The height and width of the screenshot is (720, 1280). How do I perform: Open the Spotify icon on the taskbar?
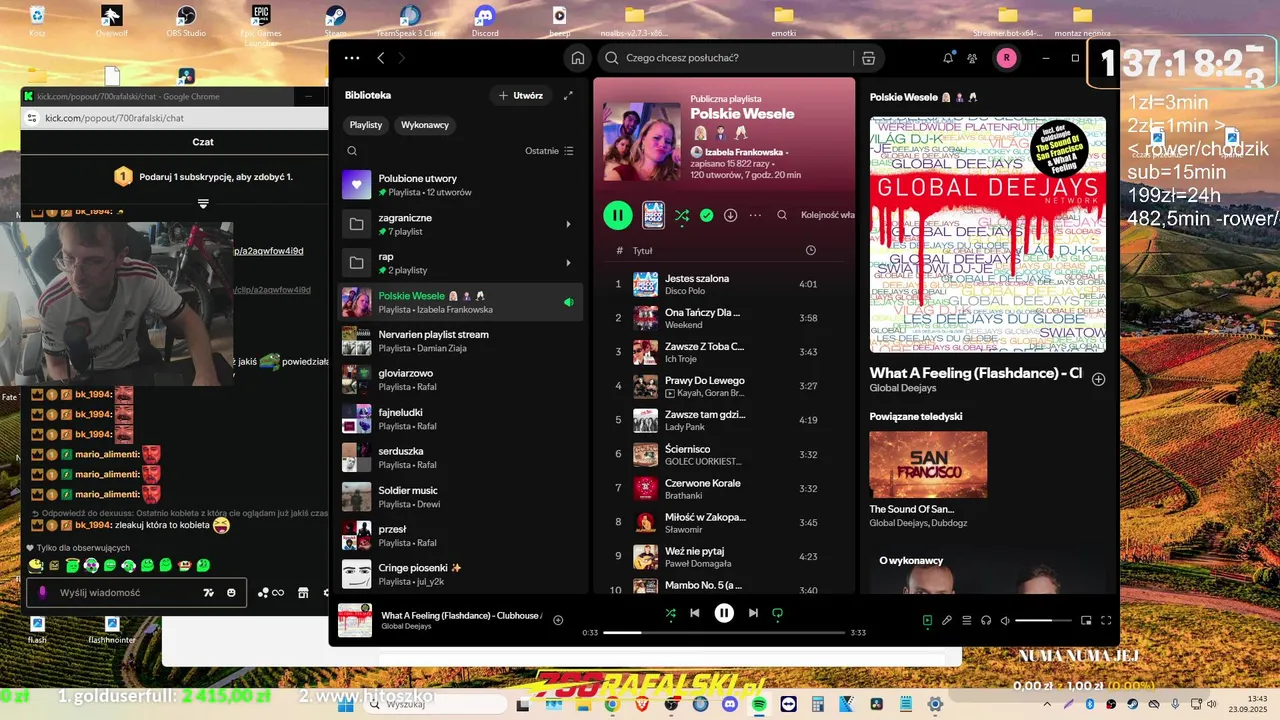pos(759,704)
